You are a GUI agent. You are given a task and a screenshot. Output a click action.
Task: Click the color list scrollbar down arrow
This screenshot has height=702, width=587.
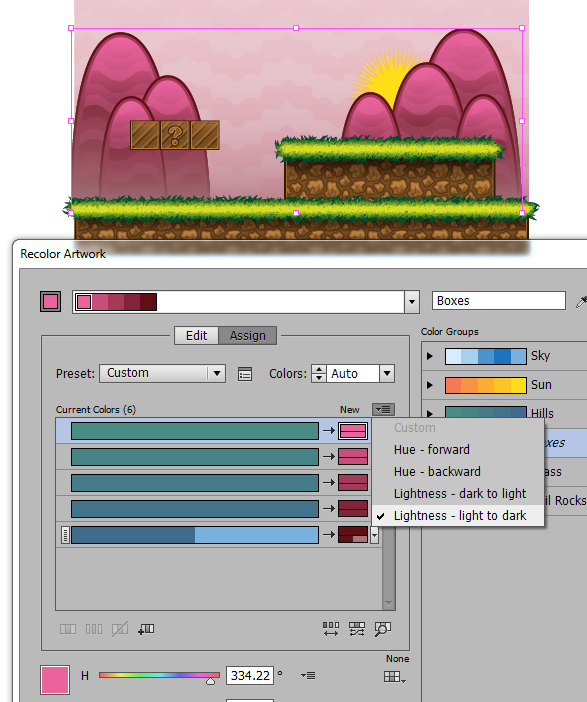tap(389, 604)
